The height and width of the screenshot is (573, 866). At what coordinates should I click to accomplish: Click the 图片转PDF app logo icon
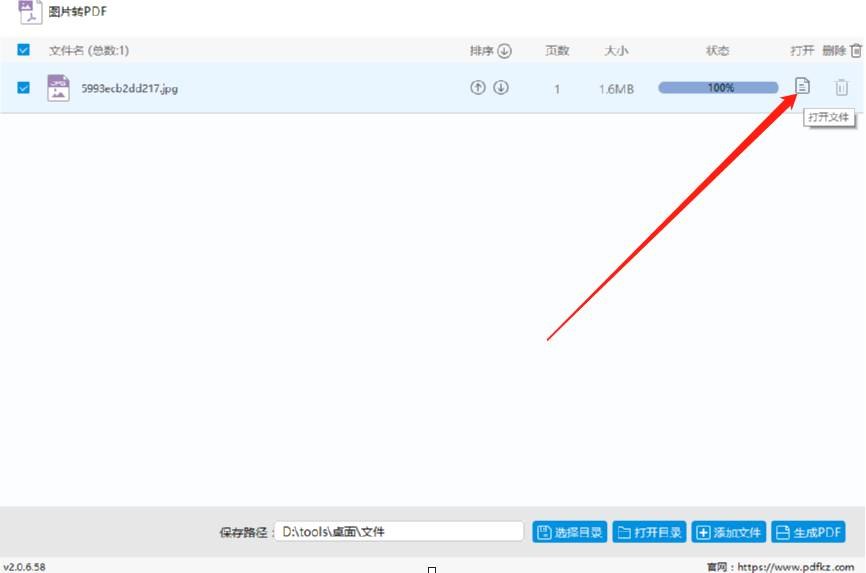tap(30, 12)
